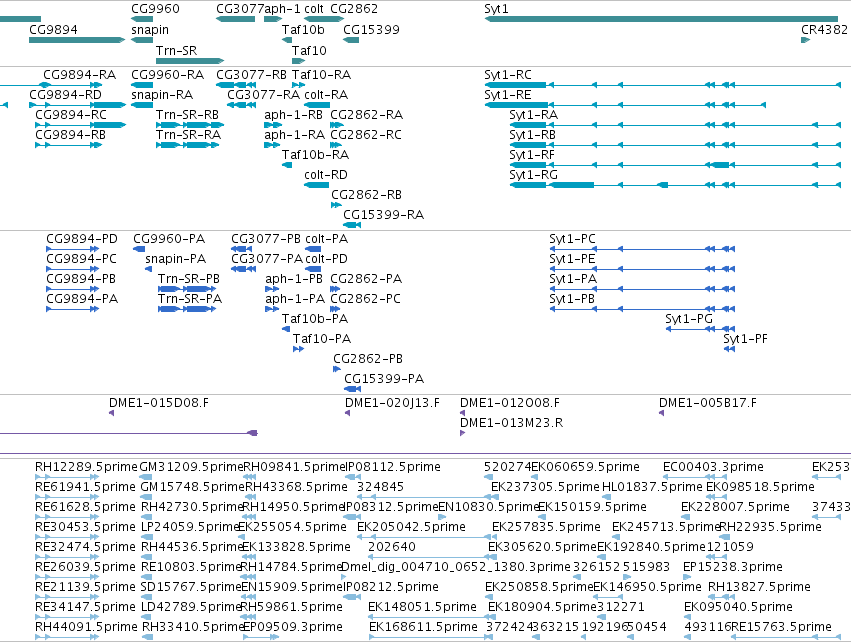Click the HL01837.5prime EST label
Viewport: 851px width, 642px height.
coord(652,486)
